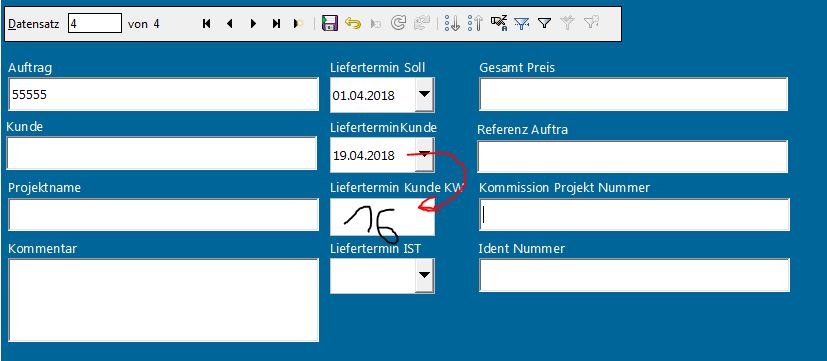Image resolution: width=827 pixels, height=361 pixels.
Task: Click the Auftrag field containing 55555
Action: pos(164,94)
